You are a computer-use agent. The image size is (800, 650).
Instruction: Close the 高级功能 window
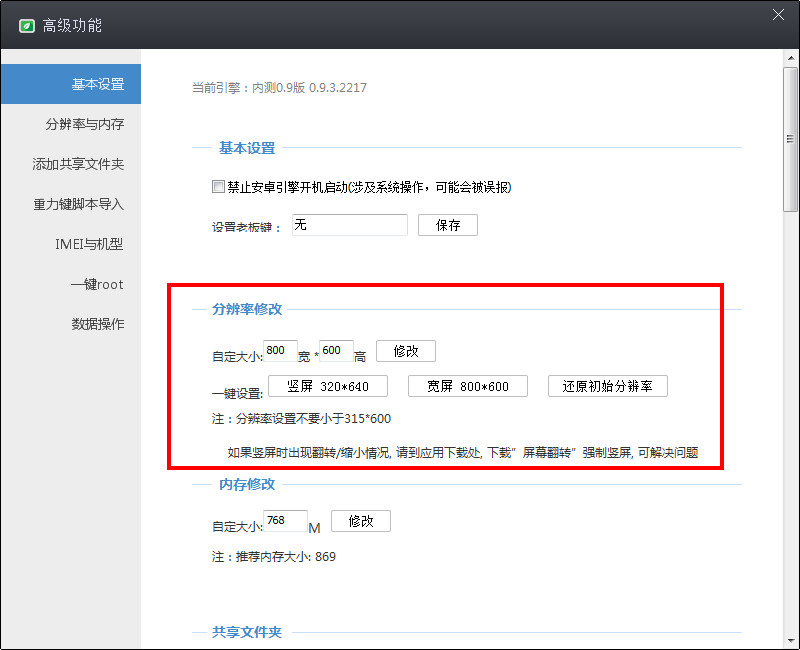778,14
